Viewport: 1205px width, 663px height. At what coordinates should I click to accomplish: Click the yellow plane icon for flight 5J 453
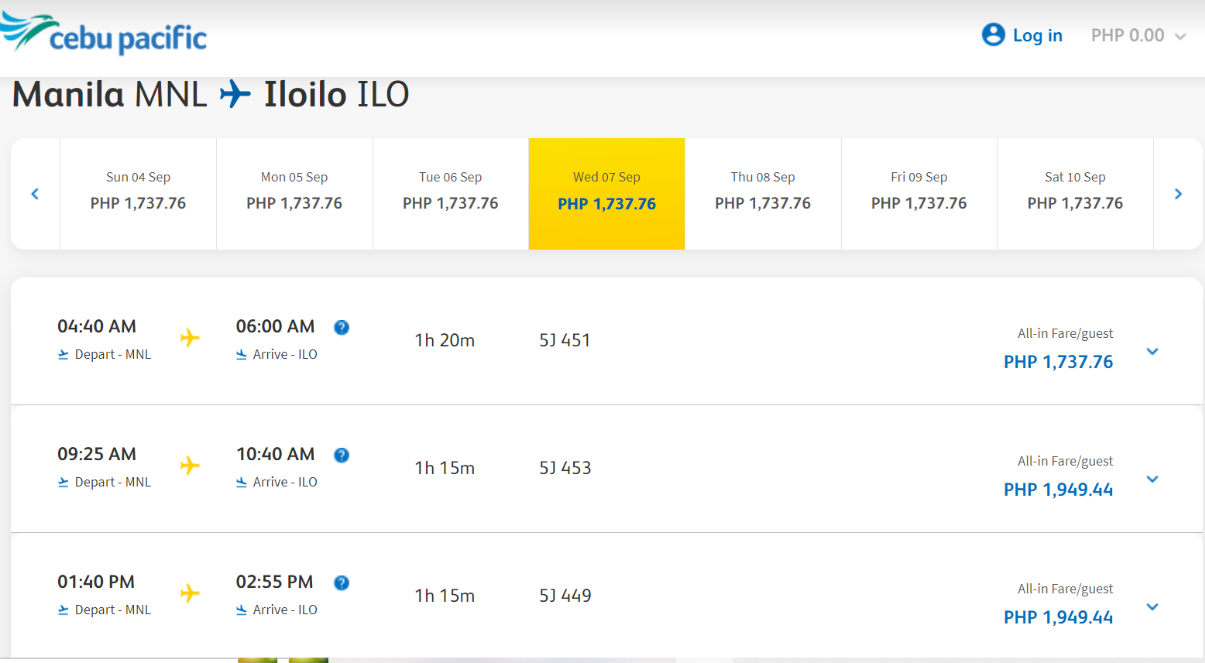tap(190, 466)
